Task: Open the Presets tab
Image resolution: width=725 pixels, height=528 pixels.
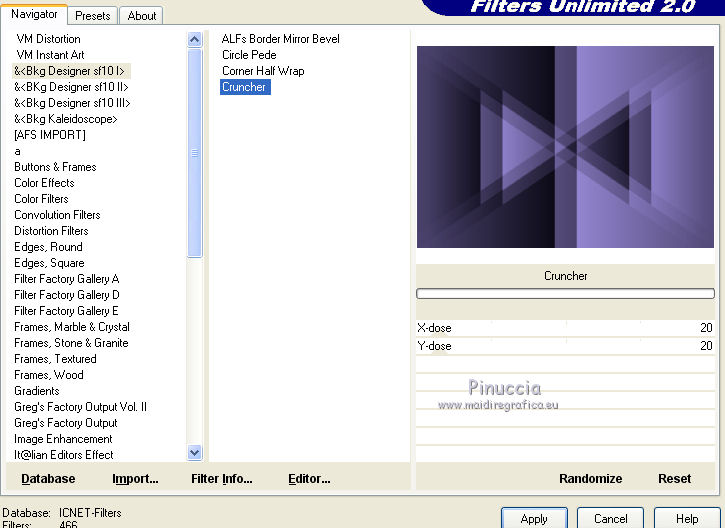Action: pos(92,16)
